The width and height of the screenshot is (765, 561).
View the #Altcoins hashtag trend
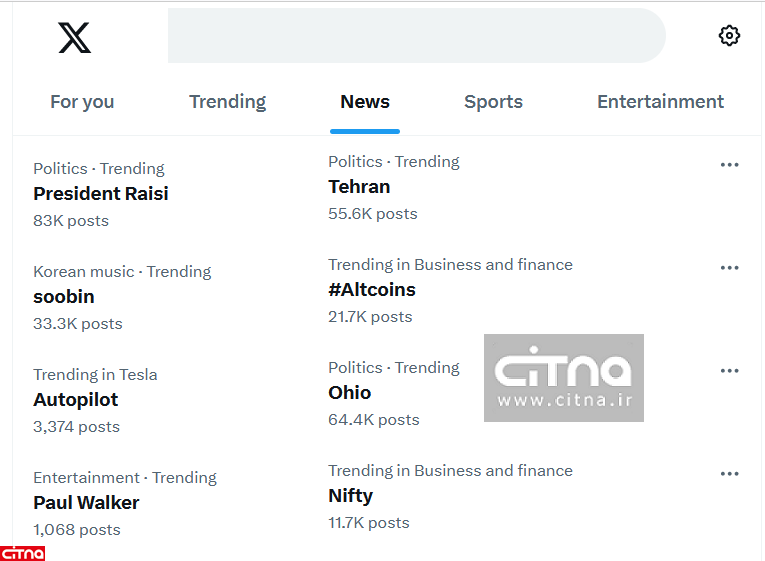click(372, 290)
